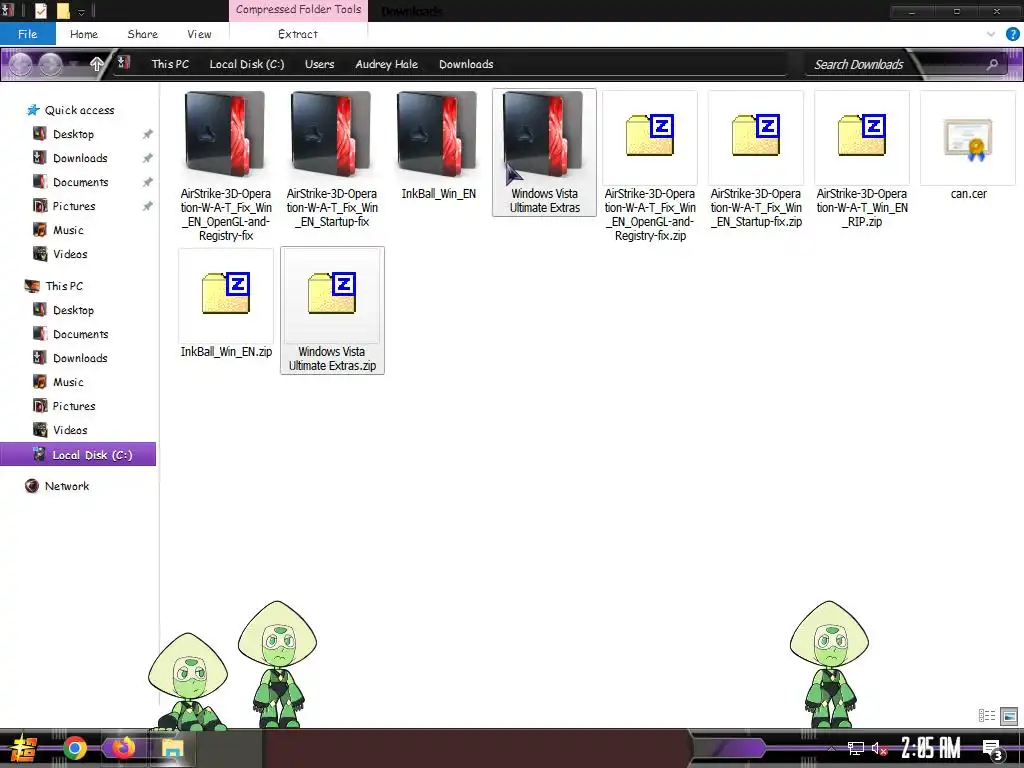Click This PC in the address bar
The image size is (1024, 768).
170,64
